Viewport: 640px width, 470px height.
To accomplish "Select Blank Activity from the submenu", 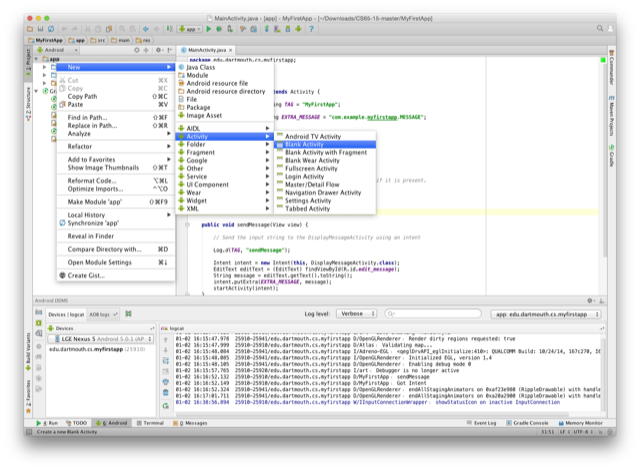I will click(325, 144).
